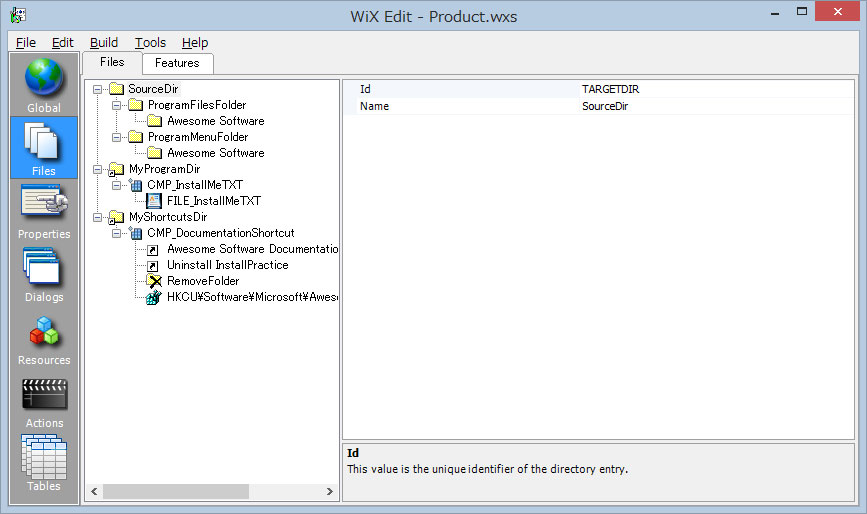Open the Tools menu
Viewport: 867px width, 514px height.
tap(150, 42)
